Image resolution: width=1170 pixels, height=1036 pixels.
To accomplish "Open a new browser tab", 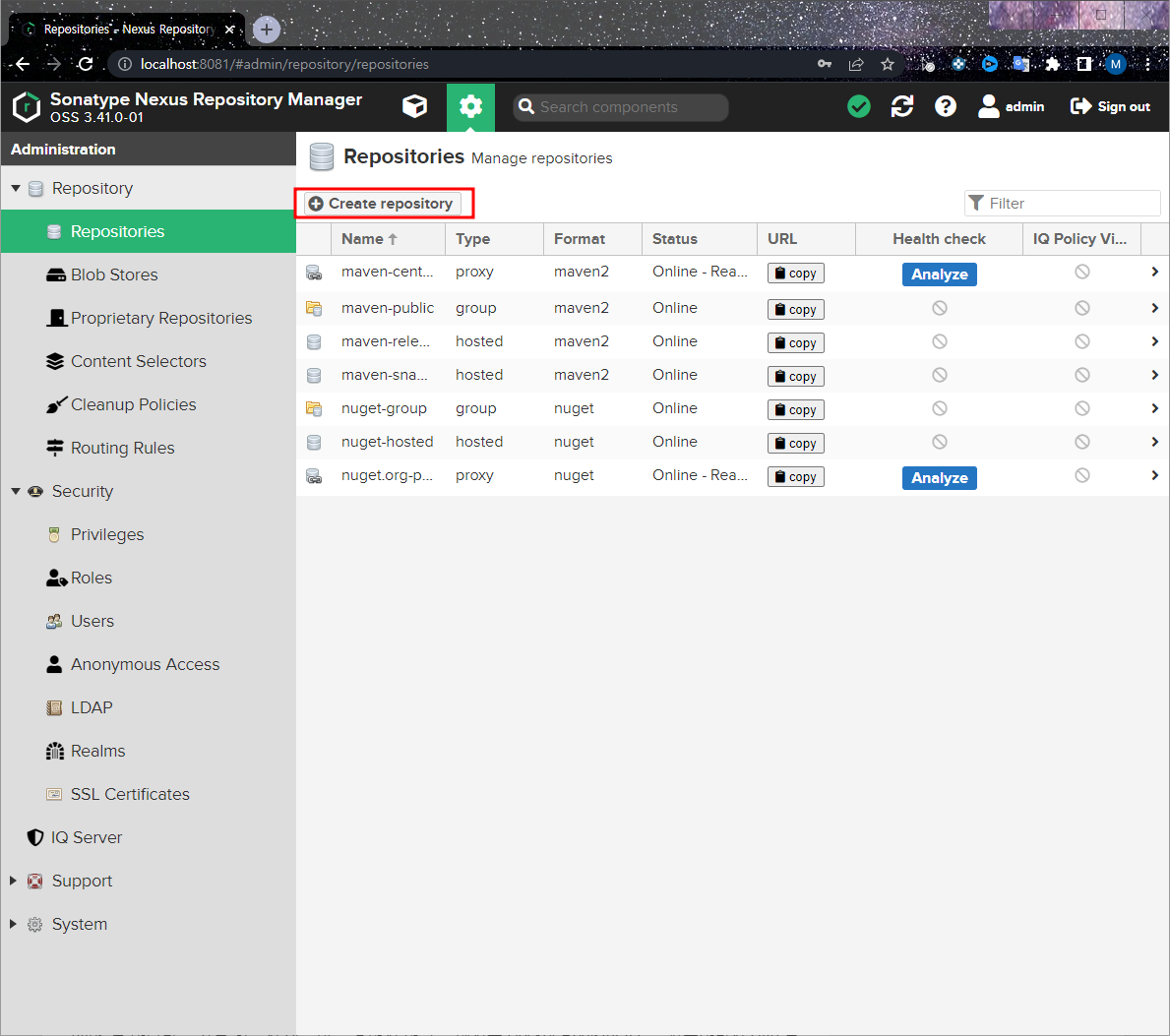I will (x=267, y=30).
